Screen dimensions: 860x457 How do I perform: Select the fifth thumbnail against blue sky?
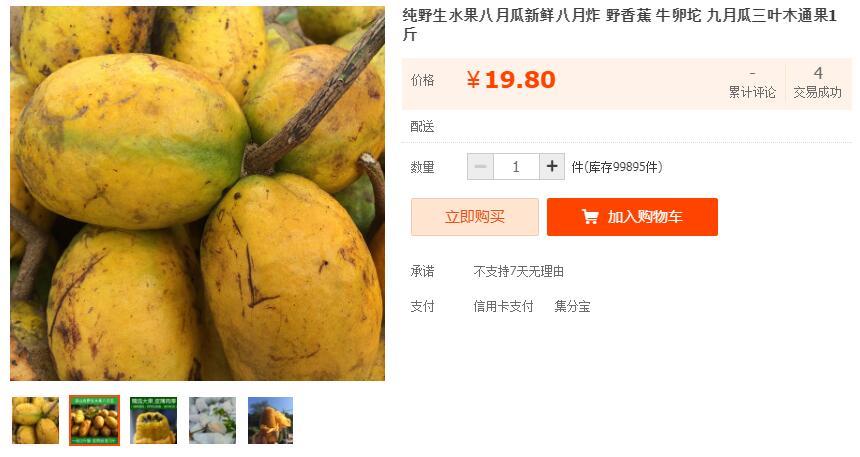[x=270, y=420]
